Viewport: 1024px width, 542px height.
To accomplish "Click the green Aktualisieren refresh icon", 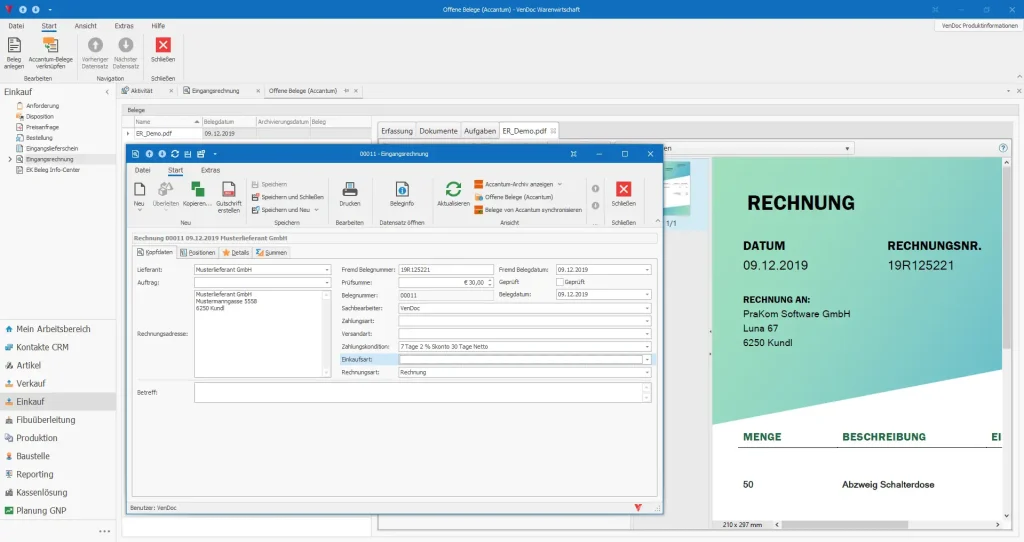I will (453, 189).
